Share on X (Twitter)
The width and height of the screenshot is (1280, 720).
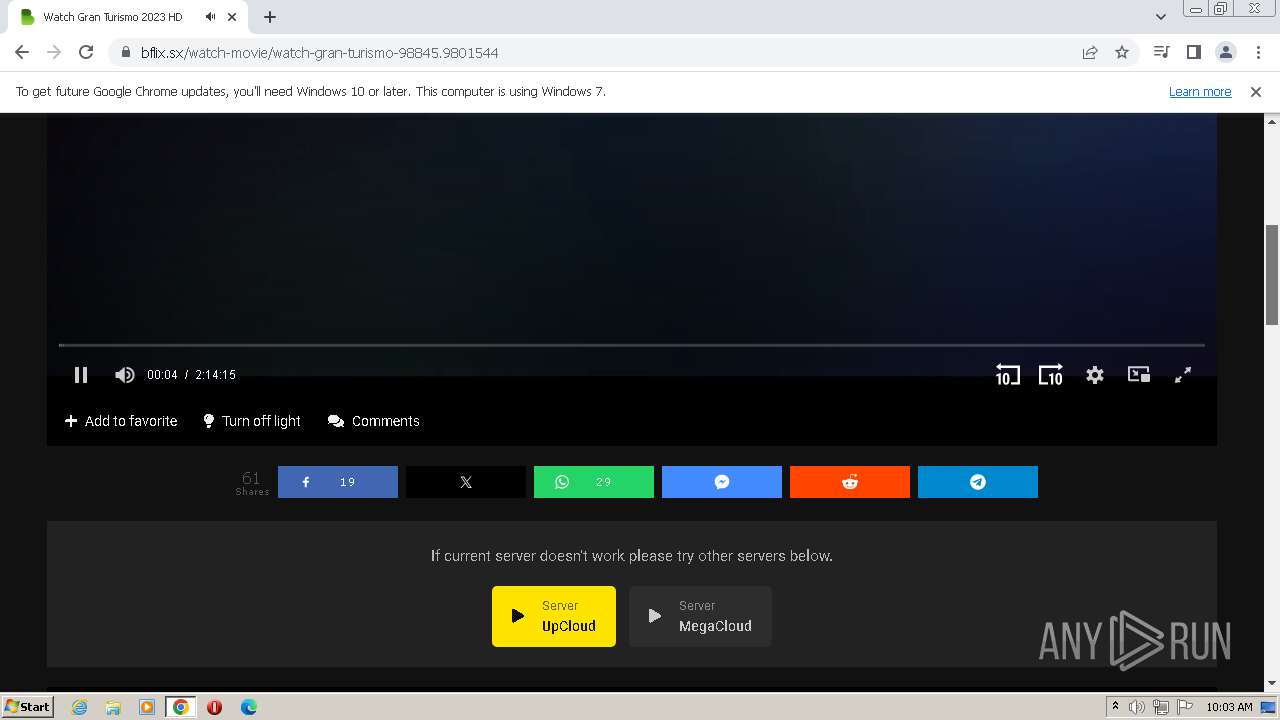point(466,482)
